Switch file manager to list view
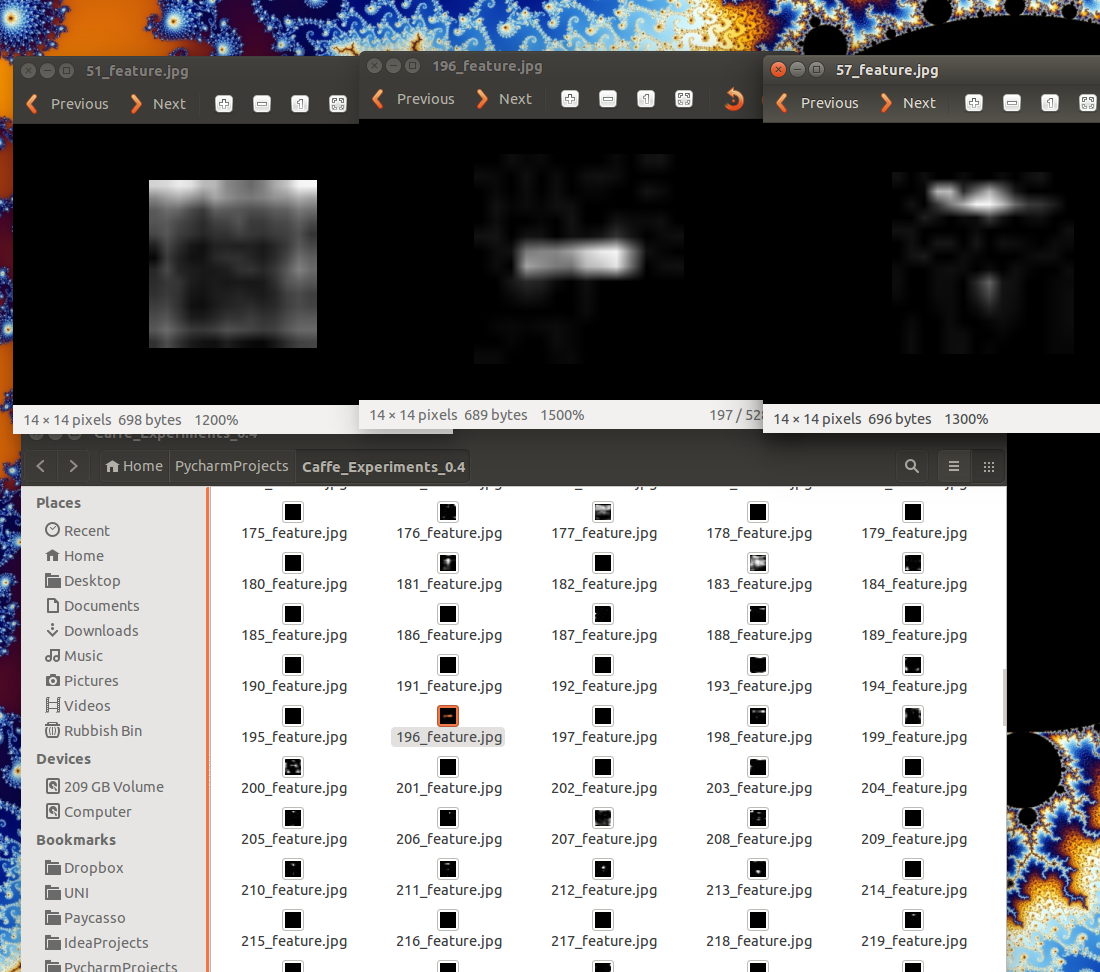This screenshot has height=972, width=1100. pyautogui.click(x=953, y=466)
